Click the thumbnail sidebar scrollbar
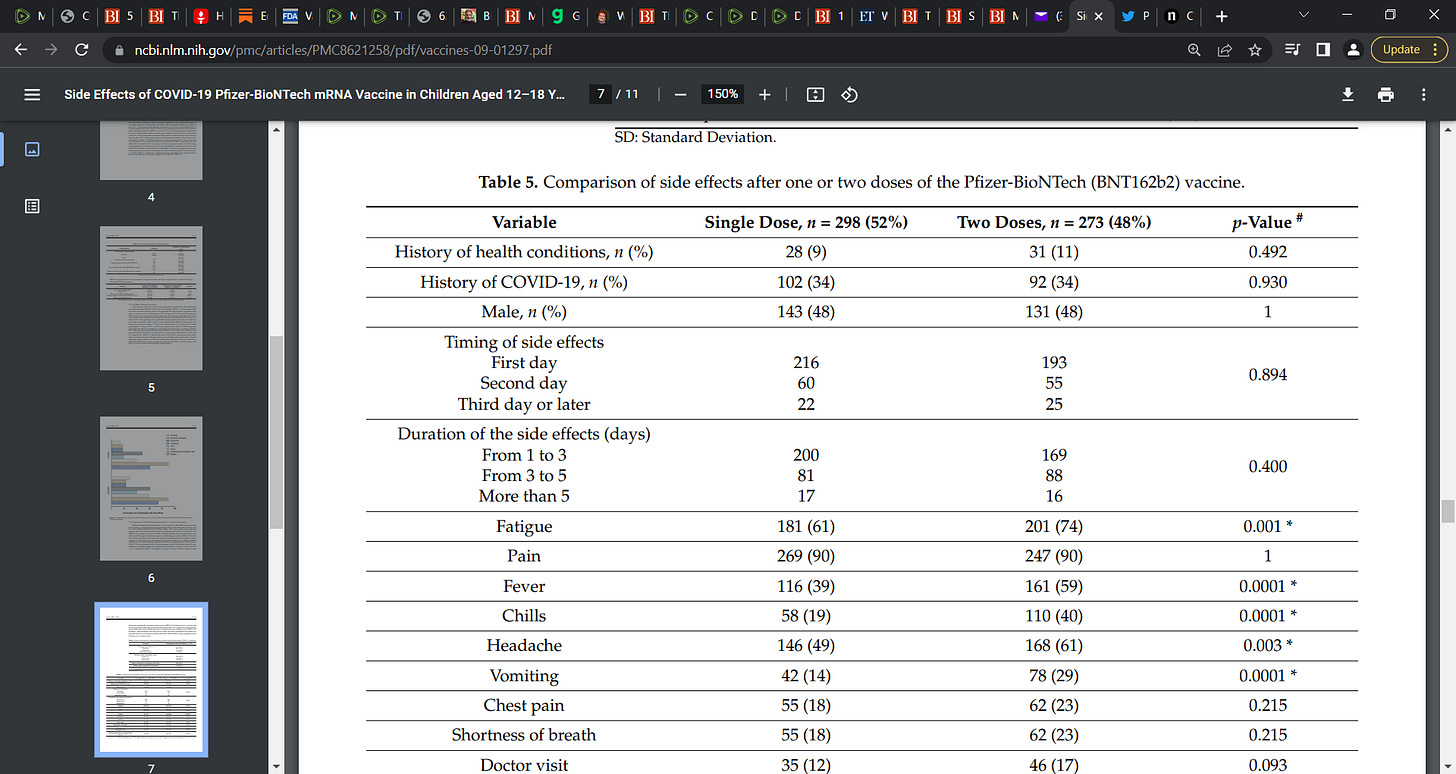1456x774 pixels. pyautogui.click(x=277, y=432)
